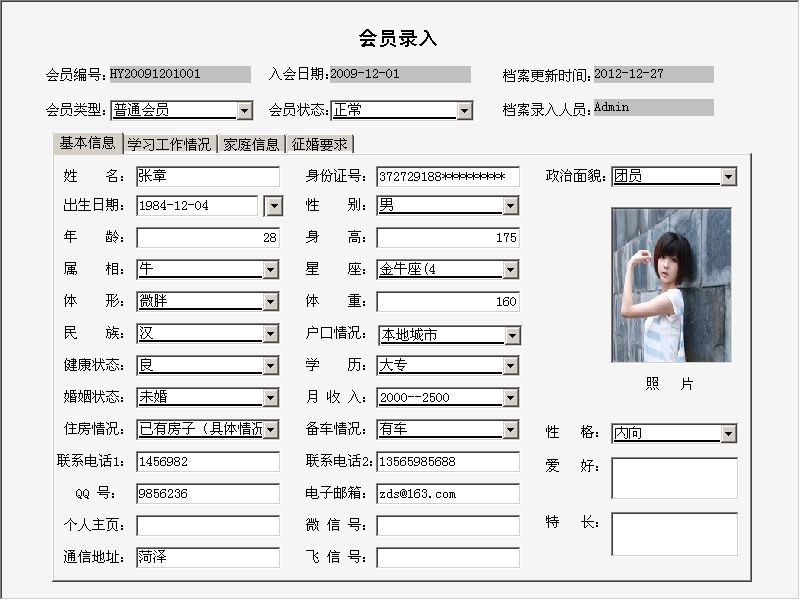Viewport: 800px width, 600px height.
Task: Open the 家庭信息 tab
Action: (x=252, y=144)
